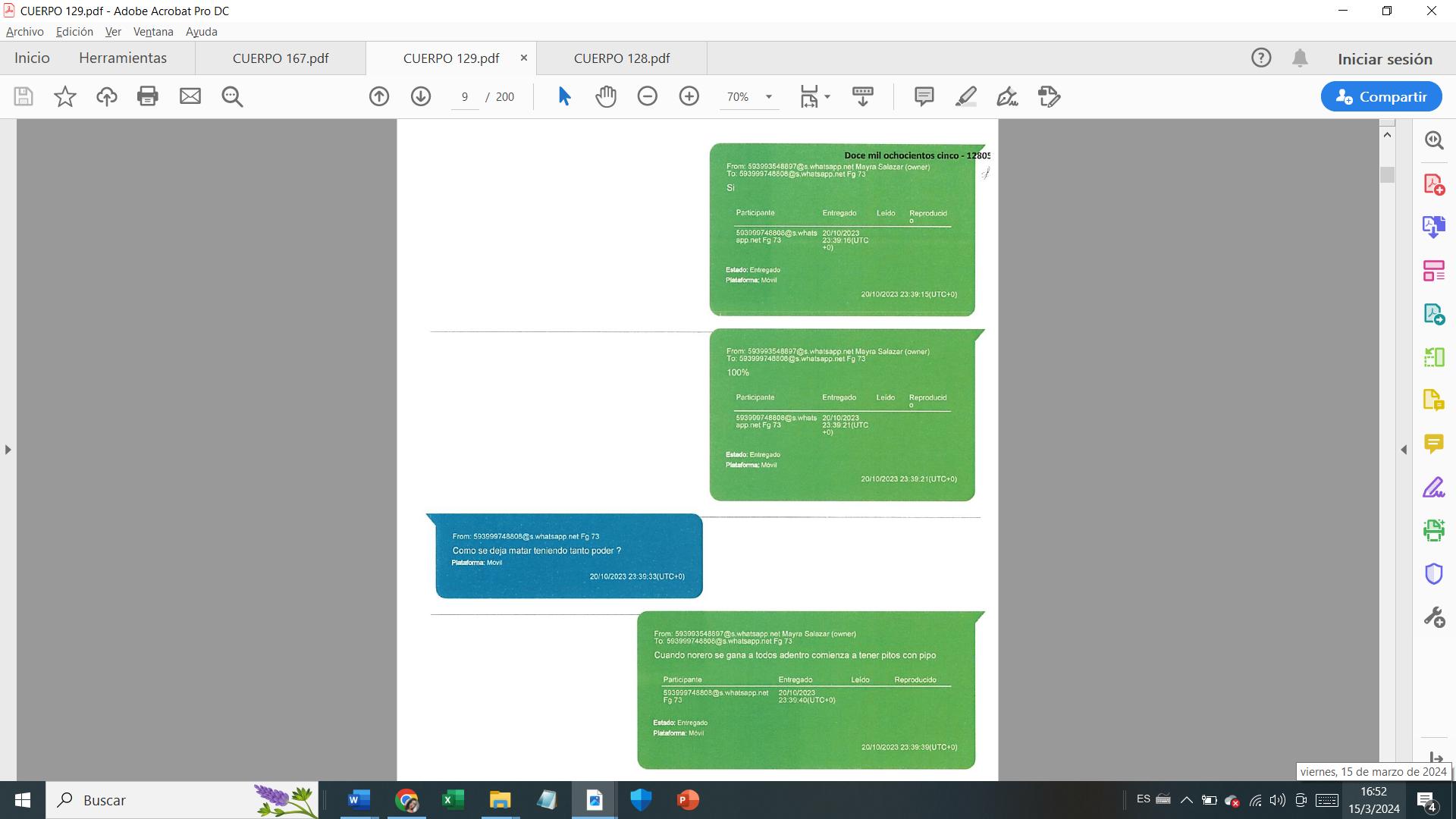Open volume control in system tray

[x=1278, y=800]
